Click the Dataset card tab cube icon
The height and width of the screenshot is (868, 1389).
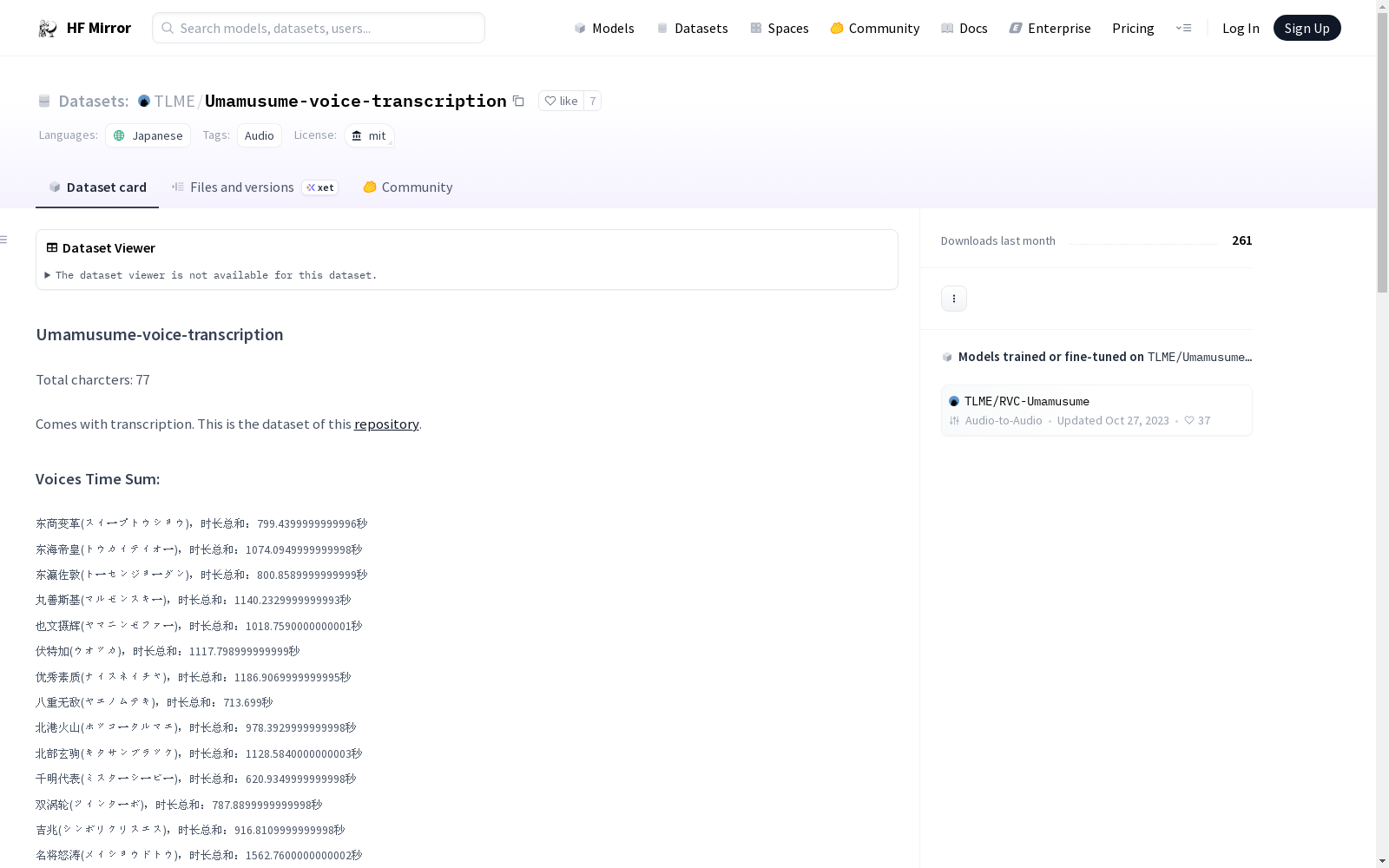click(55, 187)
